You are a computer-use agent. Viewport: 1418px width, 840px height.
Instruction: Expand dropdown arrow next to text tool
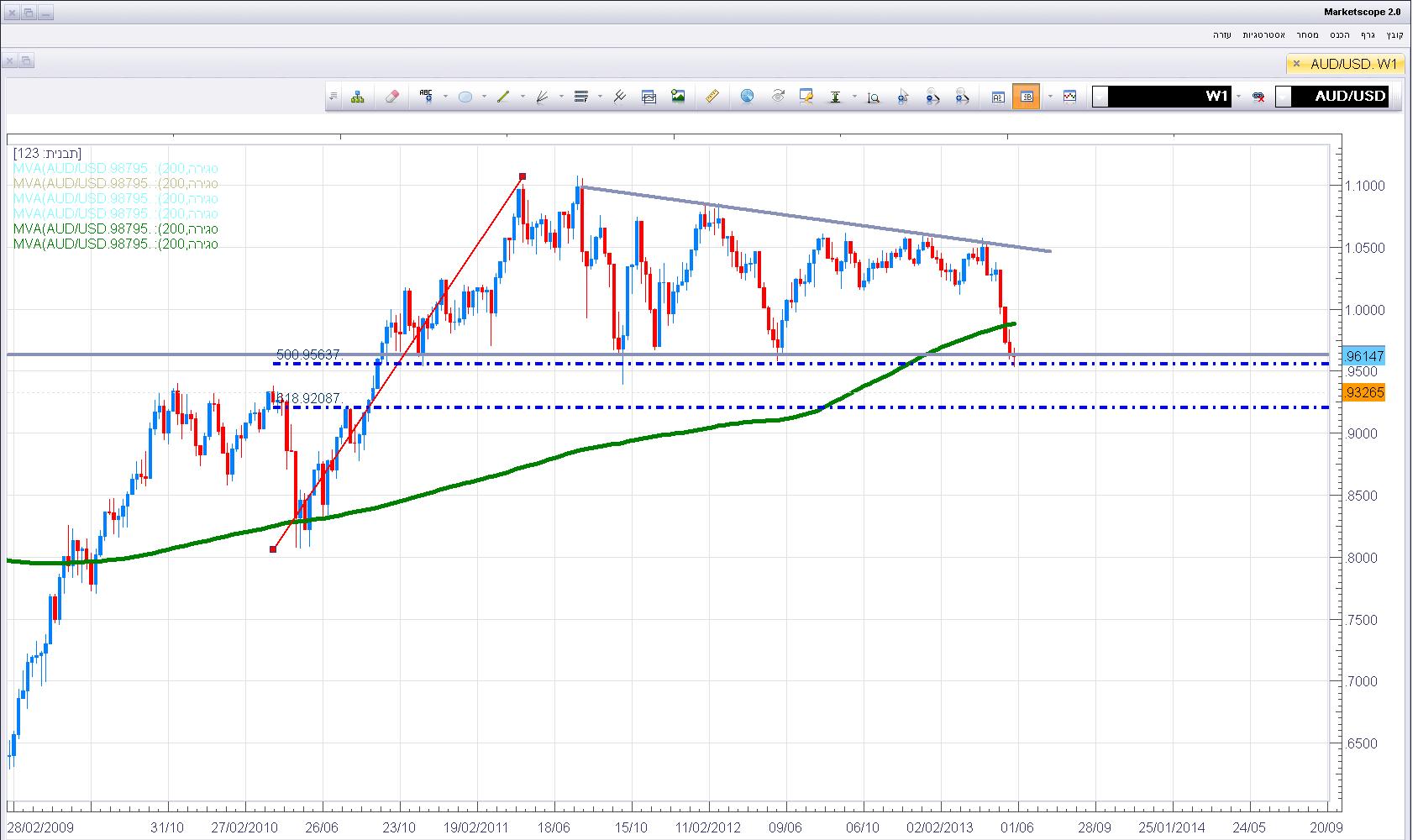pos(445,97)
